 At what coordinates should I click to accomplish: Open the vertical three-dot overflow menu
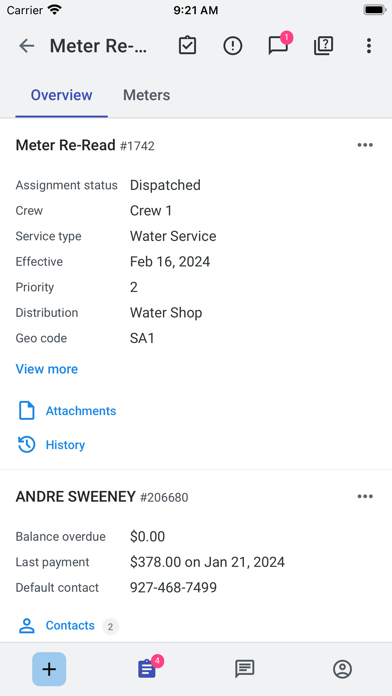[x=368, y=46]
